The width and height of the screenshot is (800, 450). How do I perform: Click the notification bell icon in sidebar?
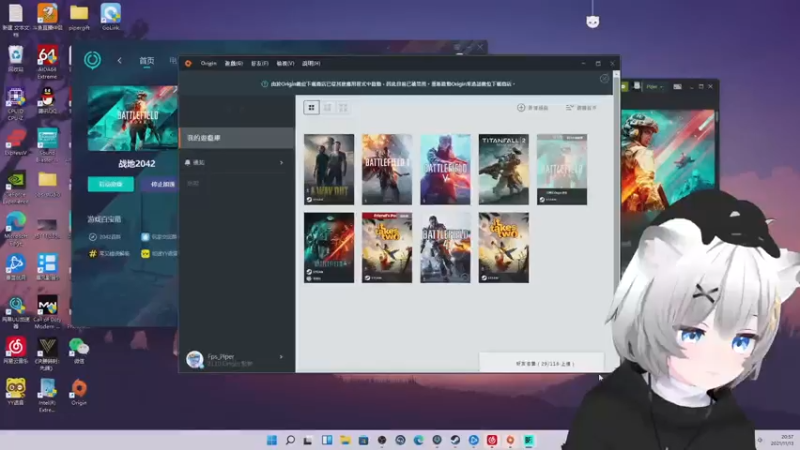pyautogui.click(x=187, y=162)
